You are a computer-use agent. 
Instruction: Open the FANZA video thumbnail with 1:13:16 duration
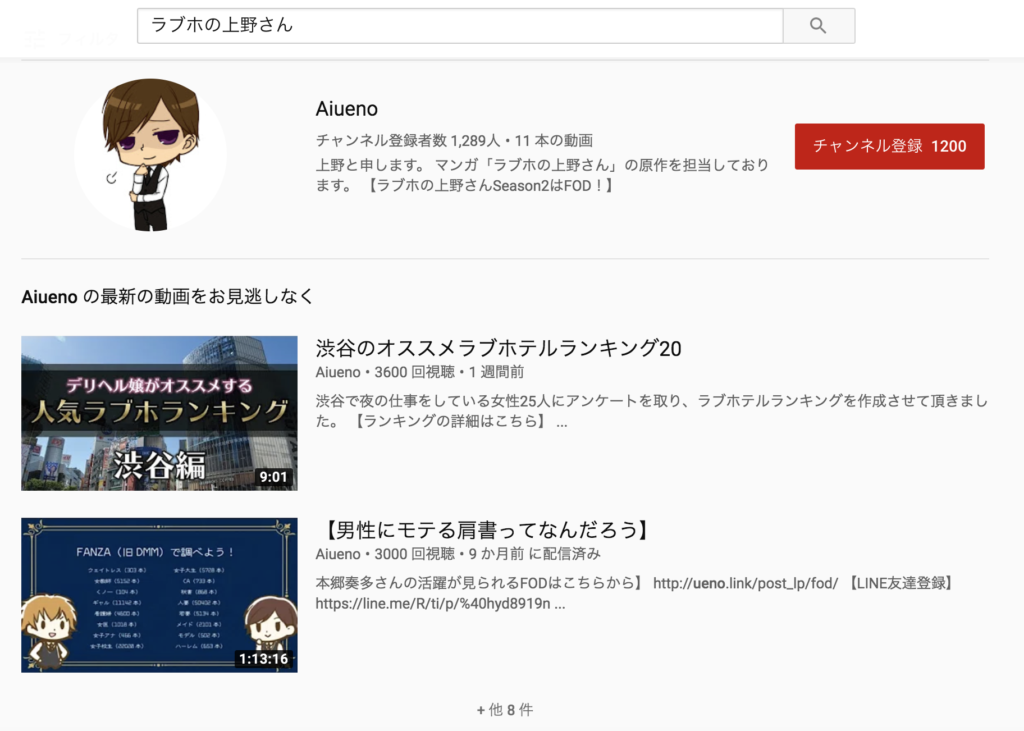[159, 595]
